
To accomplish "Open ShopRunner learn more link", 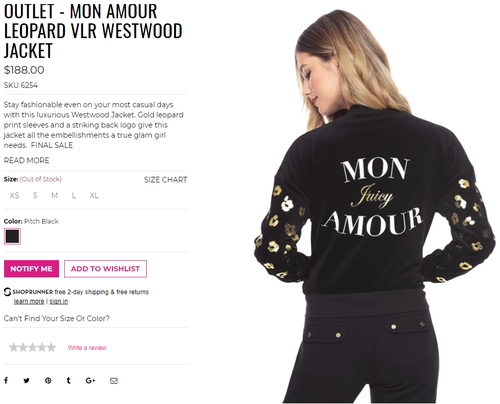I will point(29,301).
